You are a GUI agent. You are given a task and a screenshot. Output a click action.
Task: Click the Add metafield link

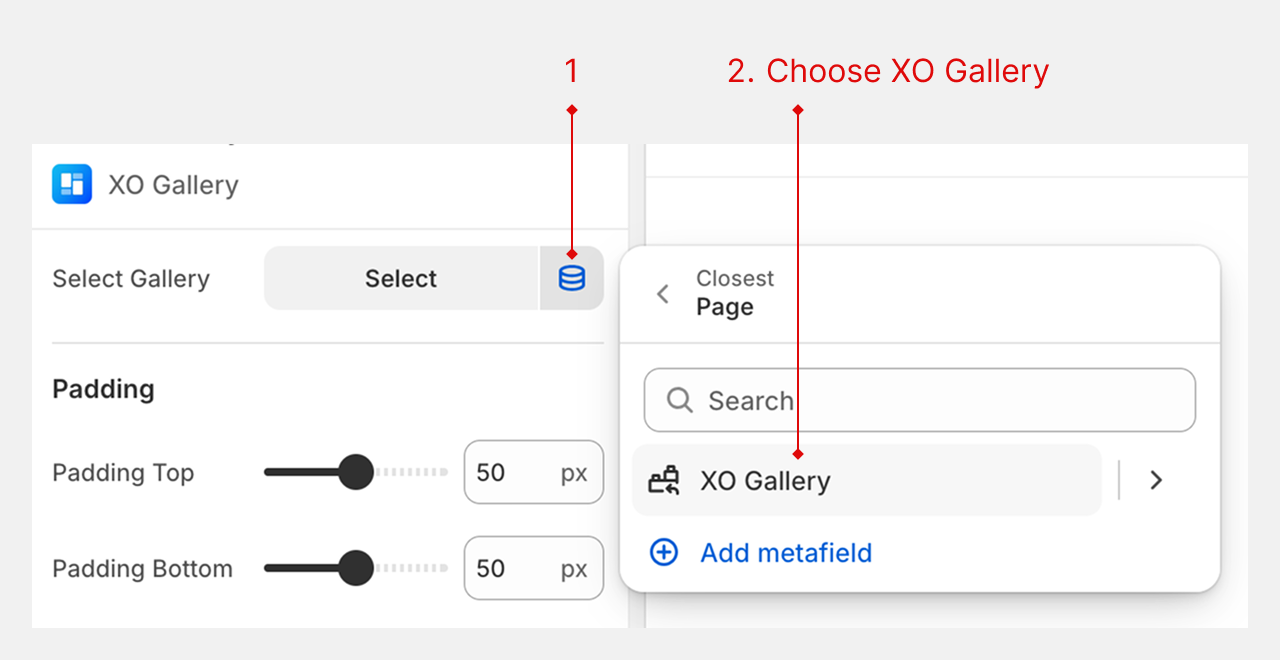pyautogui.click(x=786, y=552)
